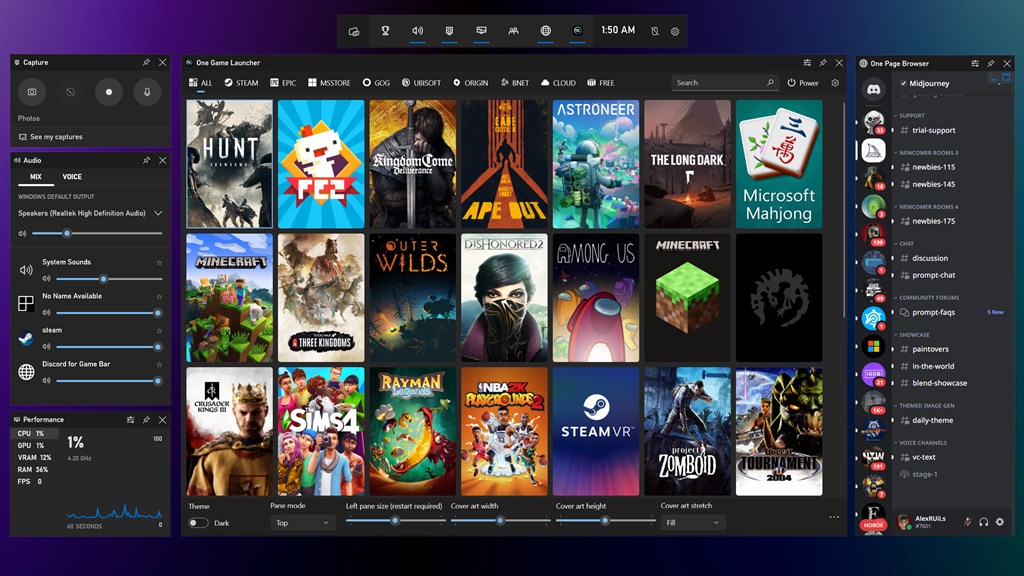Open One Game Launcher settings gear
Image resolution: width=1024 pixels, height=576 pixels.
click(835, 83)
